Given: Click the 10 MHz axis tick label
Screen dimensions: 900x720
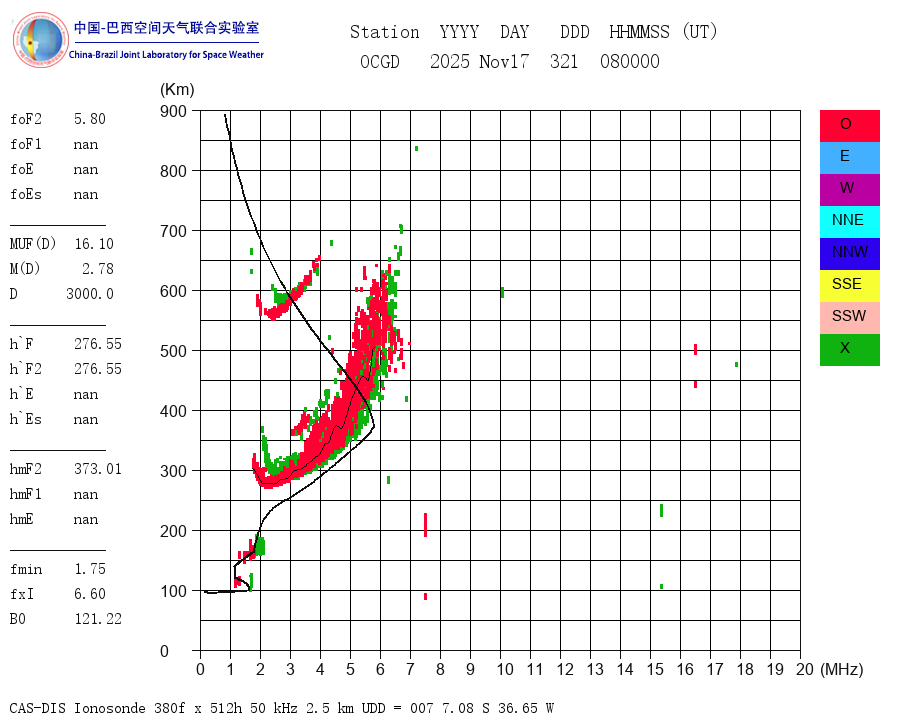Looking at the screenshot, I should click(x=505, y=669).
